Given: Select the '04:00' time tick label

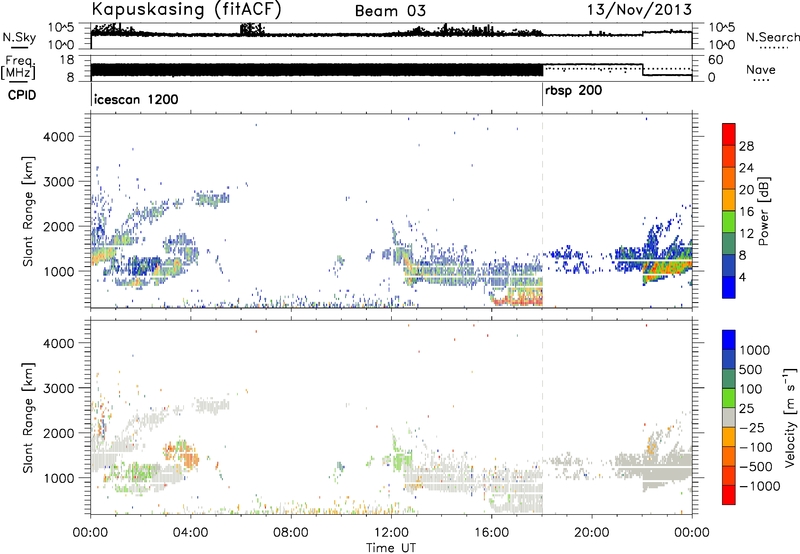Looking at the screenshot, I should pyautogui.click(x=190, y=533).
